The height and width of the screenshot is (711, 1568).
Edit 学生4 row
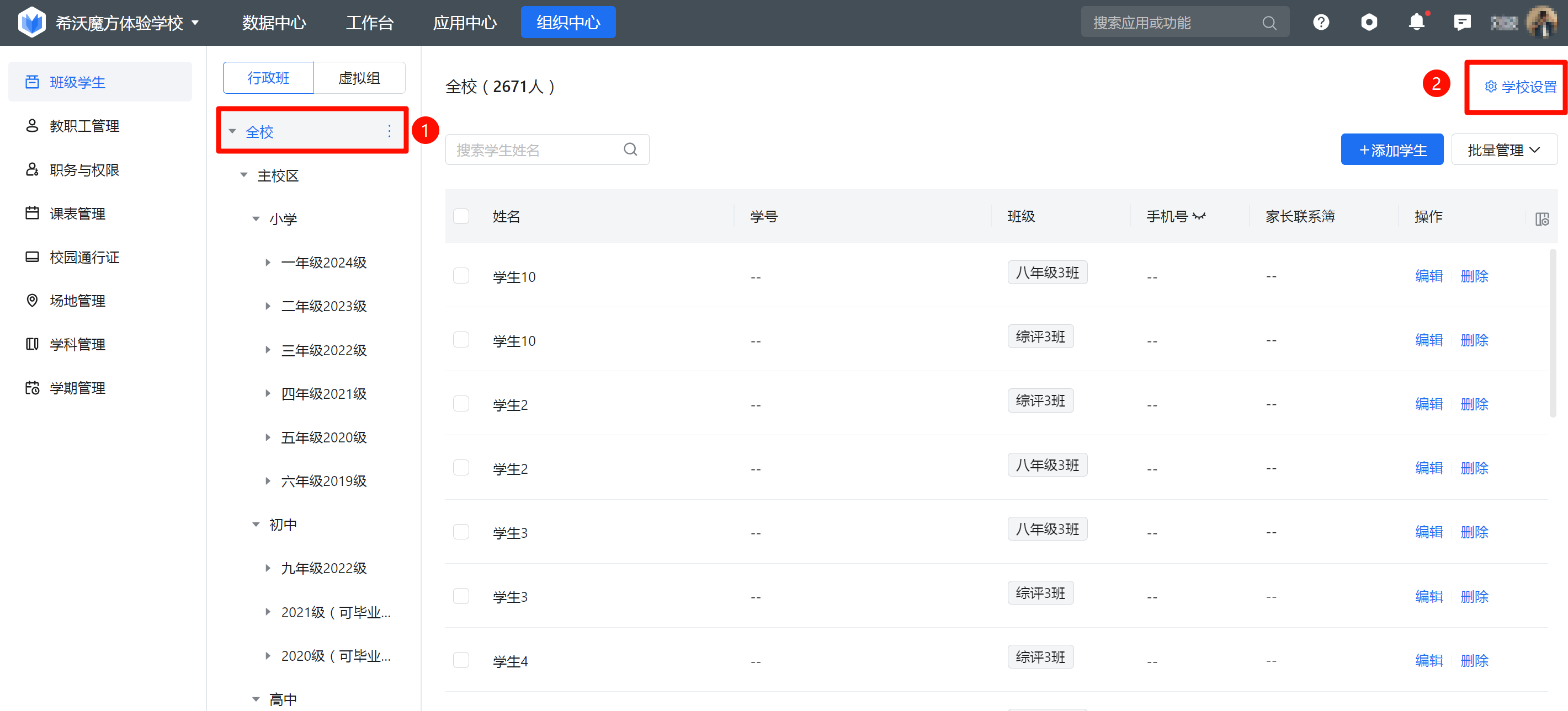tap(1428, 660)
